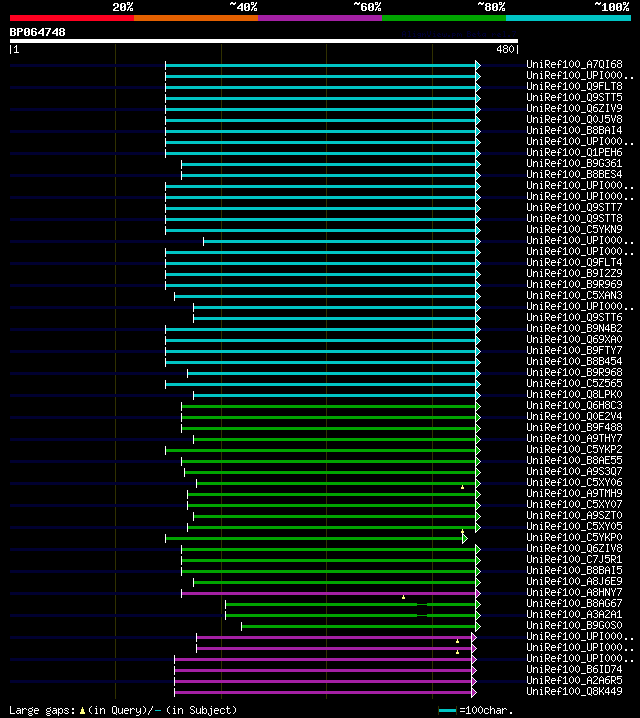
Task: Select the UniRef100_B9F488 hit
Action: (x=574, y=427)
